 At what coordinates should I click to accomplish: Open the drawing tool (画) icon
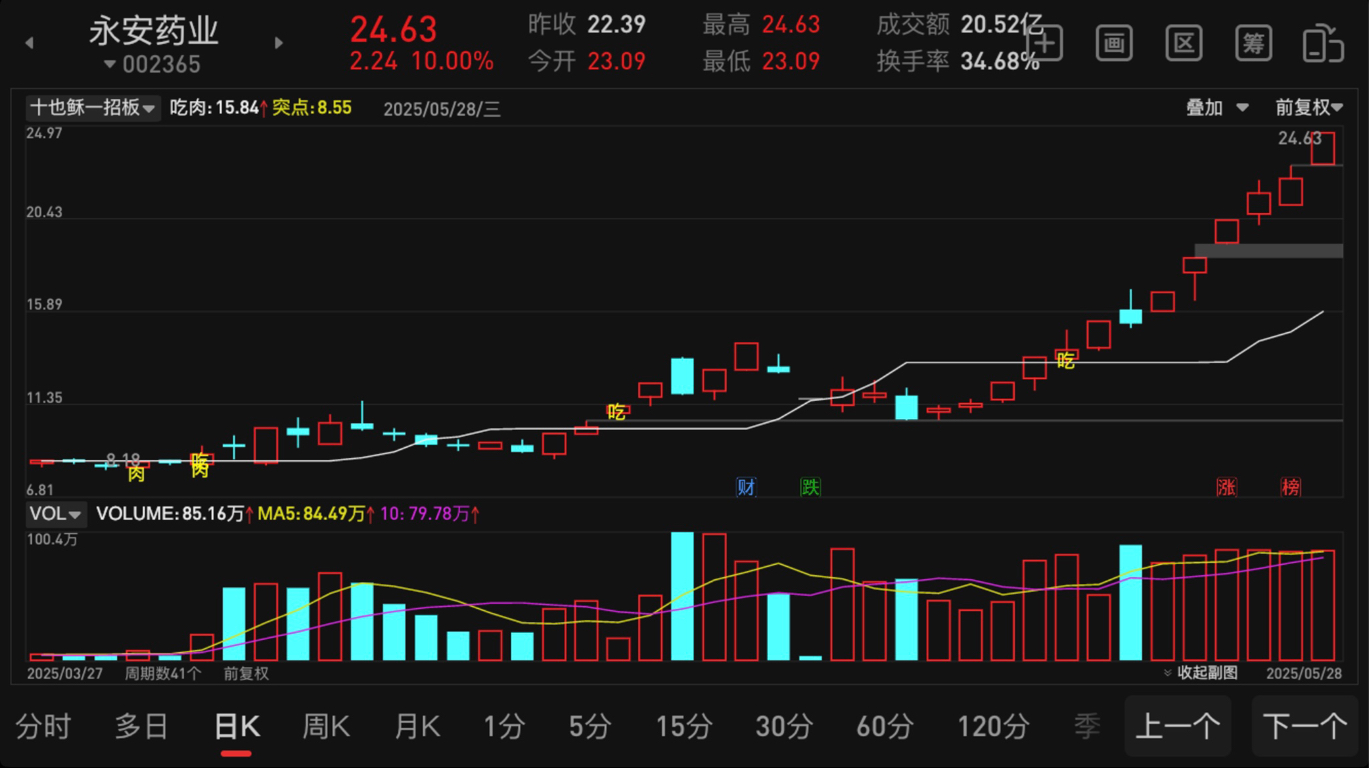point(1114,43)
